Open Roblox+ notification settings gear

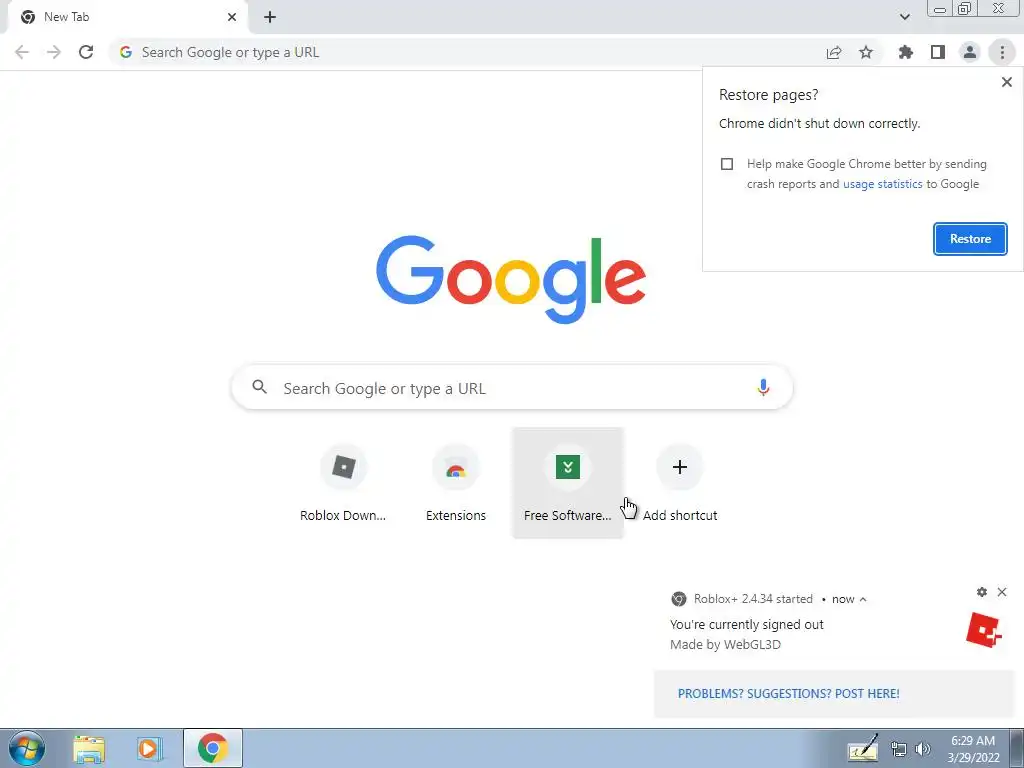[x=982, y=592]
